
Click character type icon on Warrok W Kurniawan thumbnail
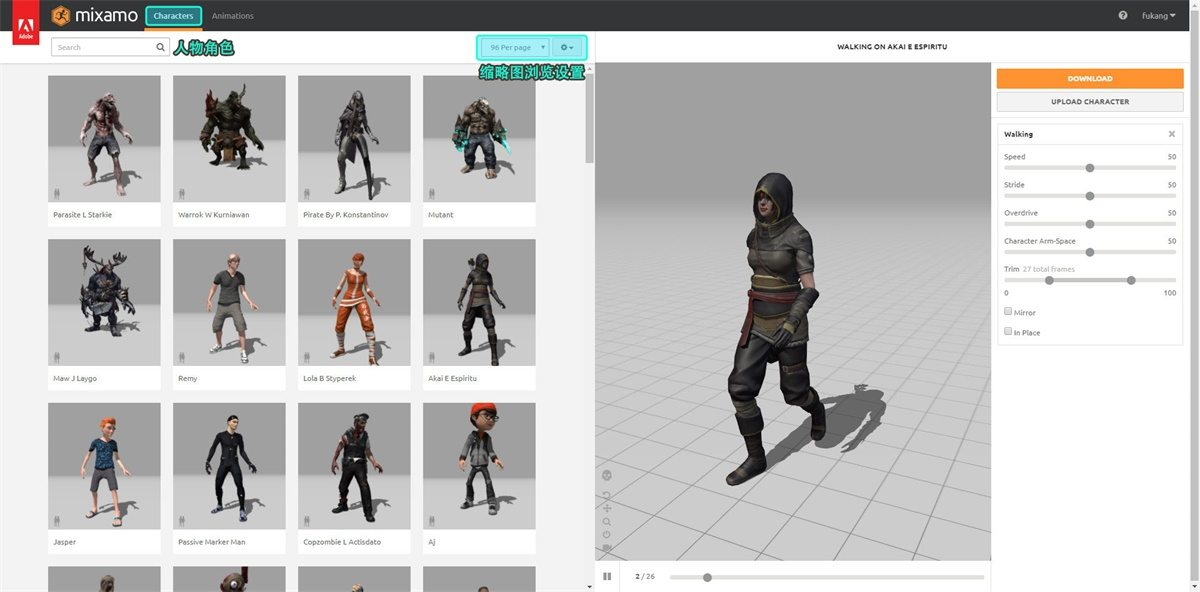pos(182,193)
